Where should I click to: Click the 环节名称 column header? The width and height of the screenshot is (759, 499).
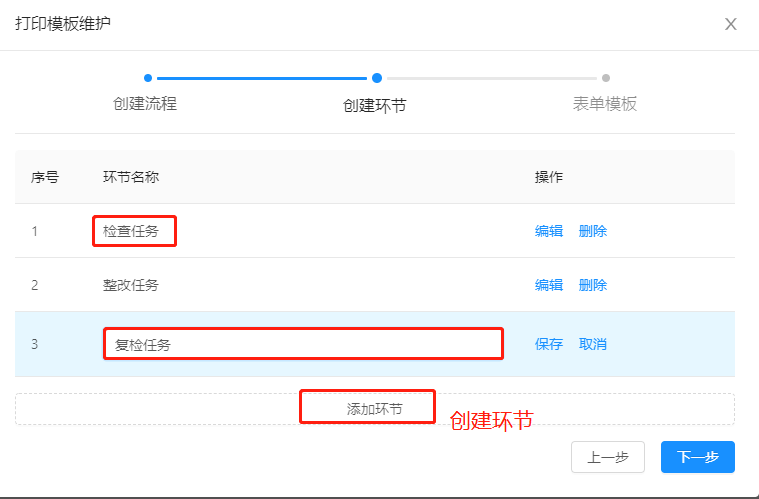point(131,177)
